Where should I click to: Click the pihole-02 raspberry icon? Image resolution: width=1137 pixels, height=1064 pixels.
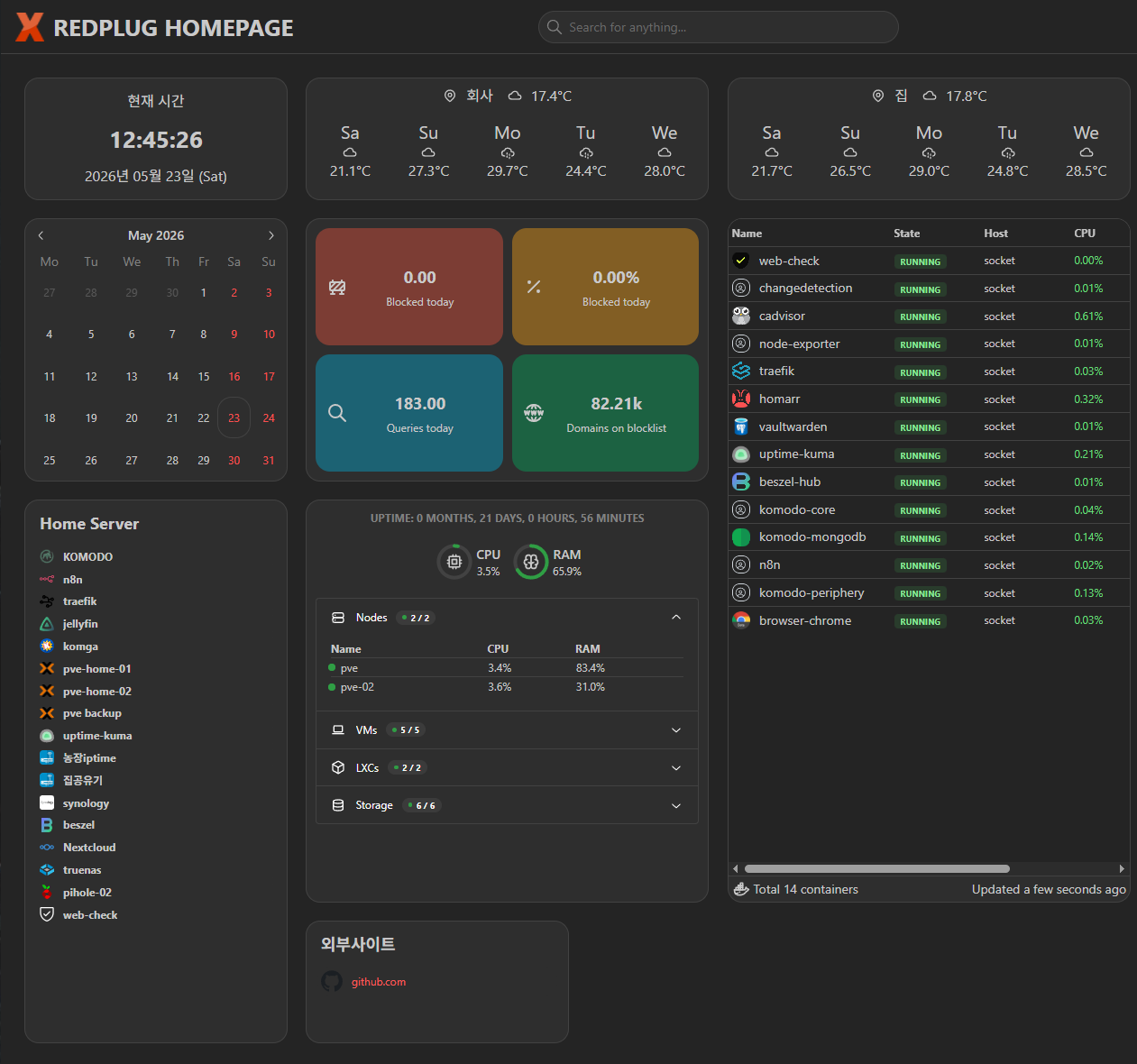(x=47, y=892)
